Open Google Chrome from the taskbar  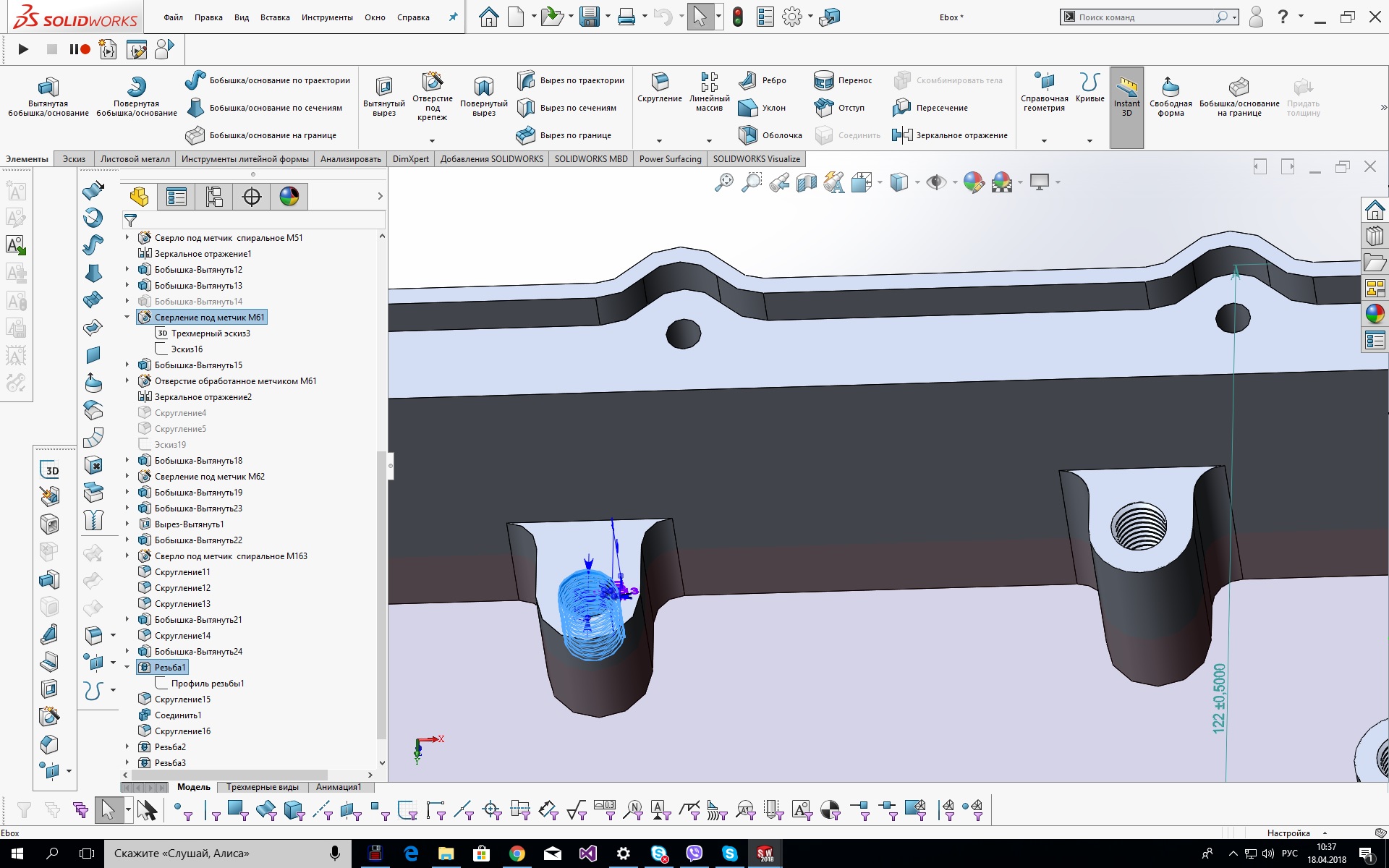tap(517, 854)
